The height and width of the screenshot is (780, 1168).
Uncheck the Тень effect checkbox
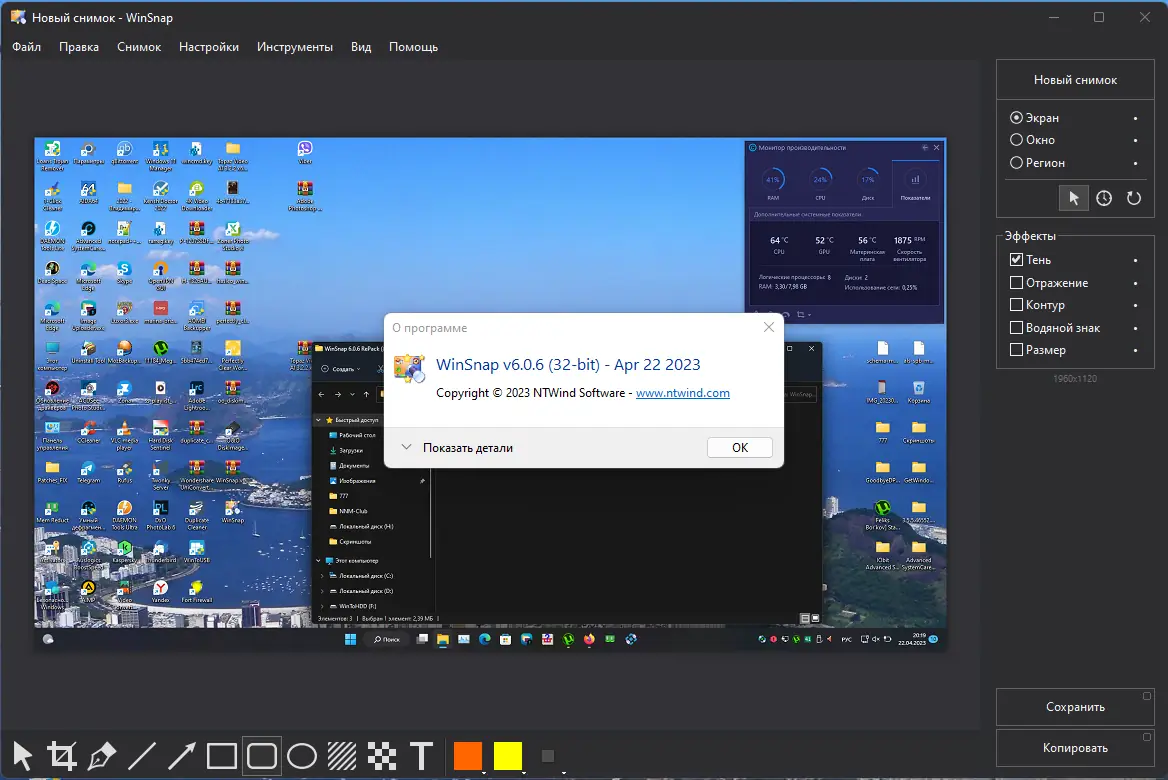(1016, 260)
